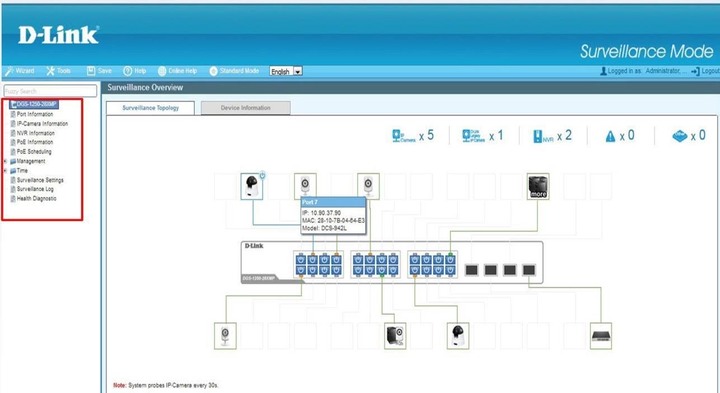Click the D-Link IP-Camera x 1 counter icon
The width and height of the screenshot is (720, 393).
coord(473,136)
